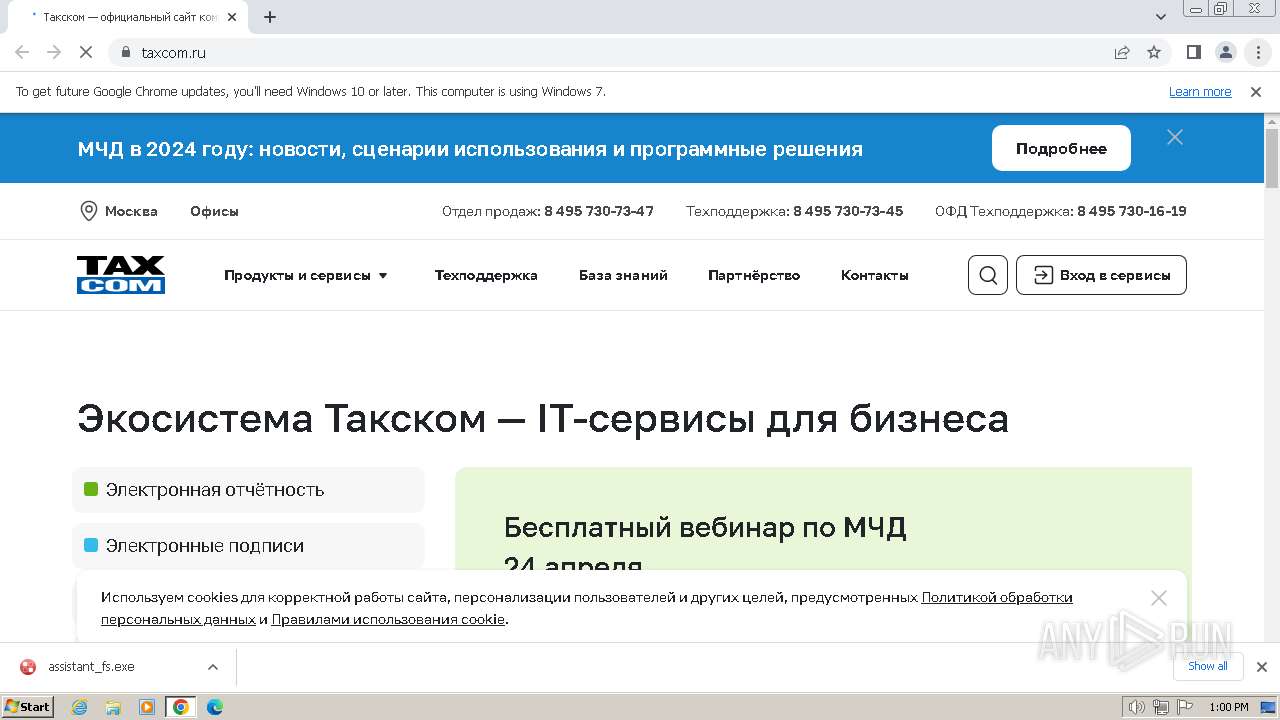Open tab search chevron
The height and width of the screenshot is (720, 1280).
tap(1161, 17)
